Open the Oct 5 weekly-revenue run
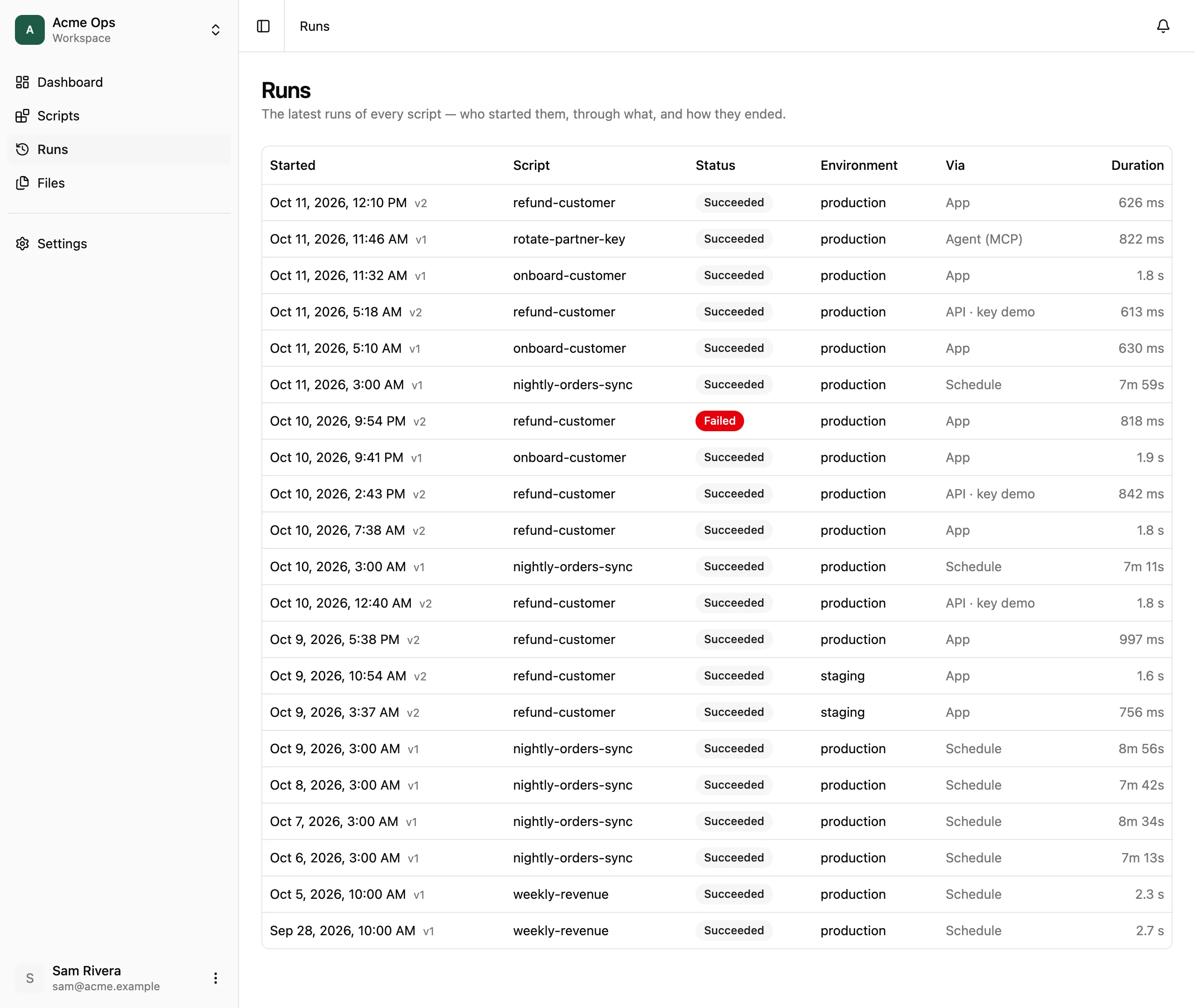This screenshot has height=1008, width=1195. tap(717, 894)
